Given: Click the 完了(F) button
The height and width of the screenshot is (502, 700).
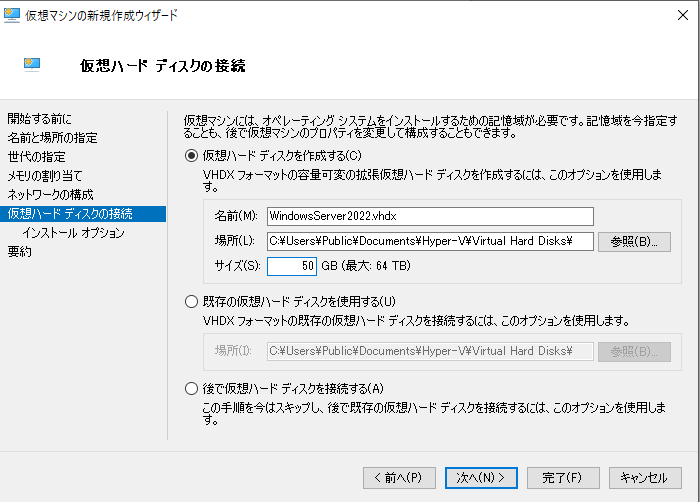Looking at the screenshot, I should coord(563,478).
